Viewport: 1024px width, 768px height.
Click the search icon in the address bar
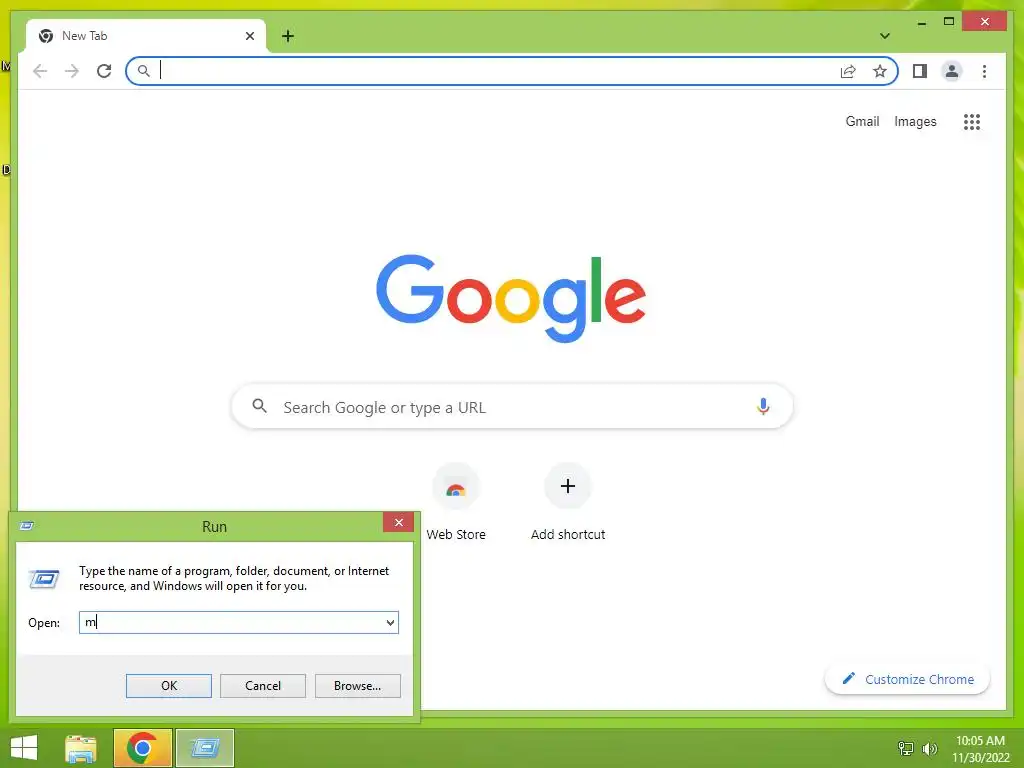pyautogui.click(x=144, y=71)
